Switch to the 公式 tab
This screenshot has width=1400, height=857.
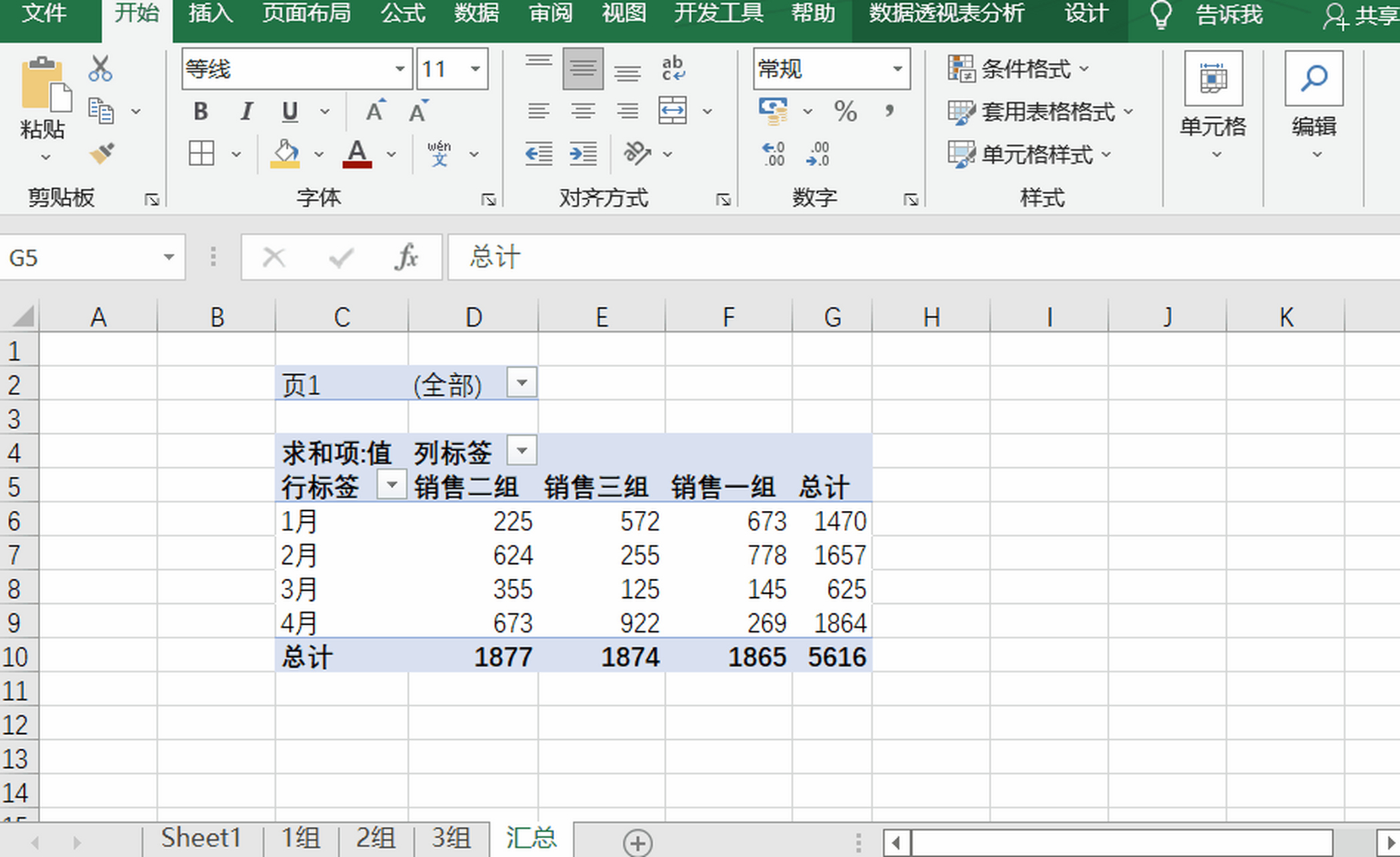[x=403, y=13]
